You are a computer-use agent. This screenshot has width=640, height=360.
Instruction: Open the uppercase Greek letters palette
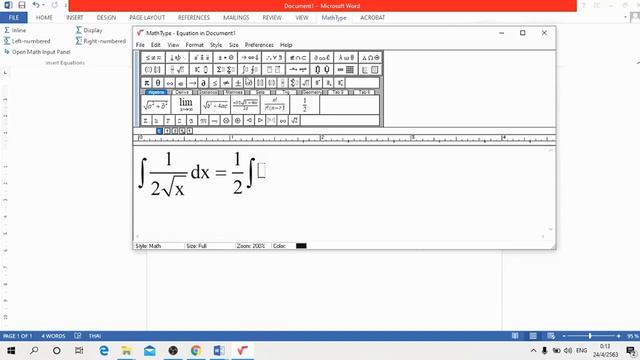370,58
